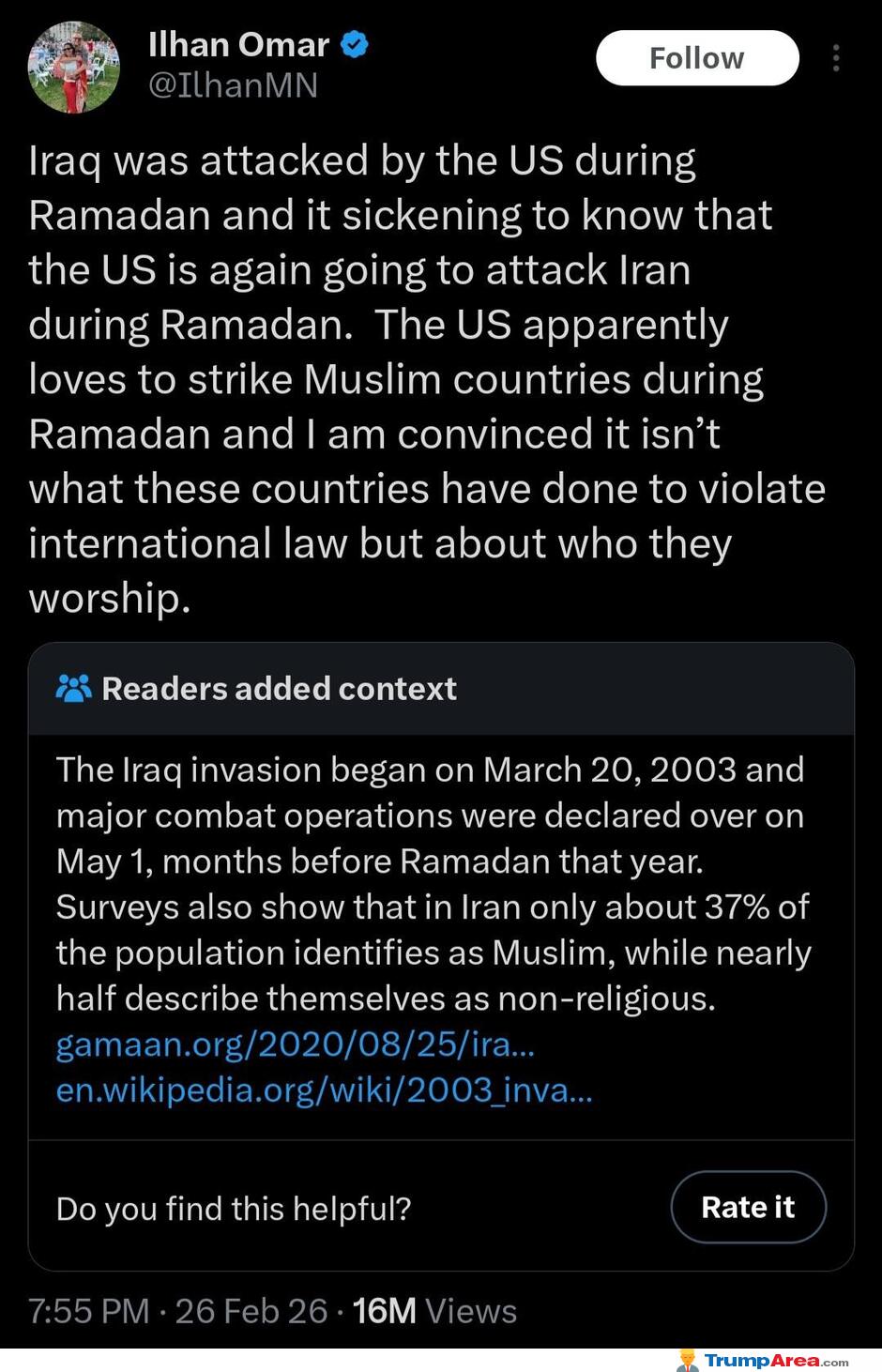Click the 7:55 PM timestamp
Image resolution: width=882 pixels, height=1372 pixels.
point(88,1311)
